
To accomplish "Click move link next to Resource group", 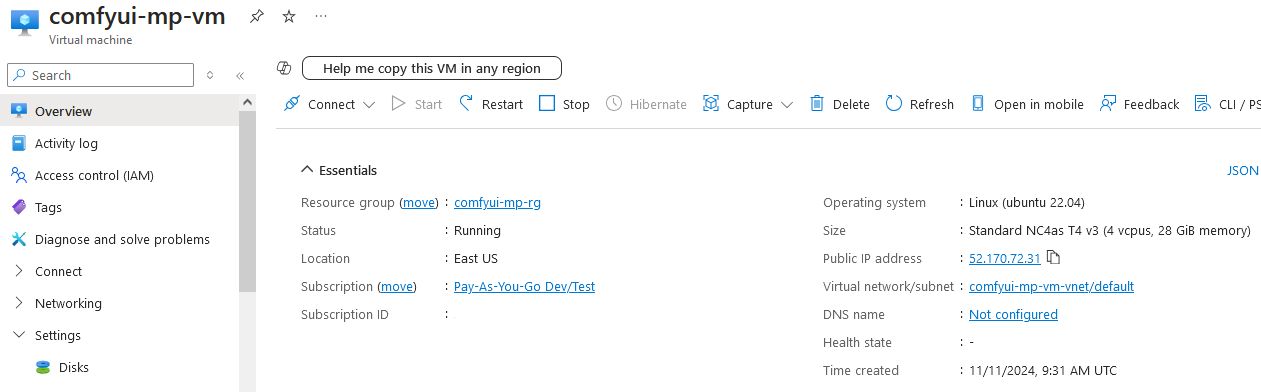I will pos(419,202).
